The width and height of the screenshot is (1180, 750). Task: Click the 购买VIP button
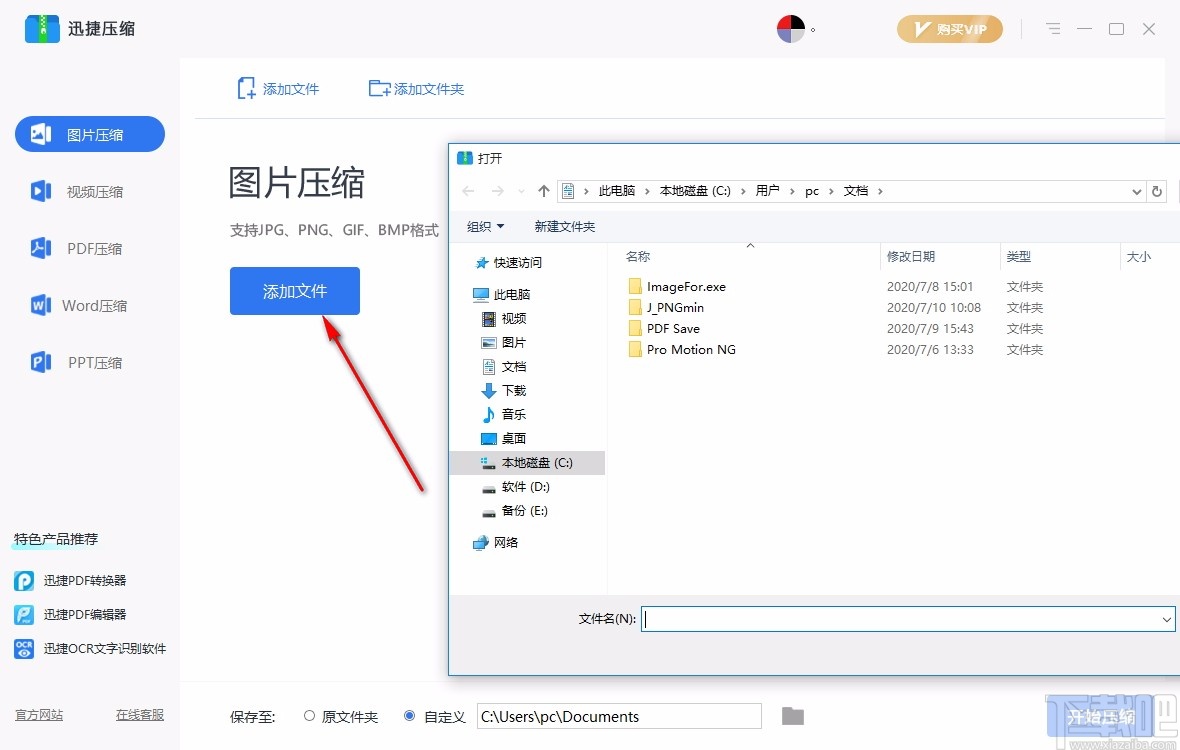[x=949, y=29]
